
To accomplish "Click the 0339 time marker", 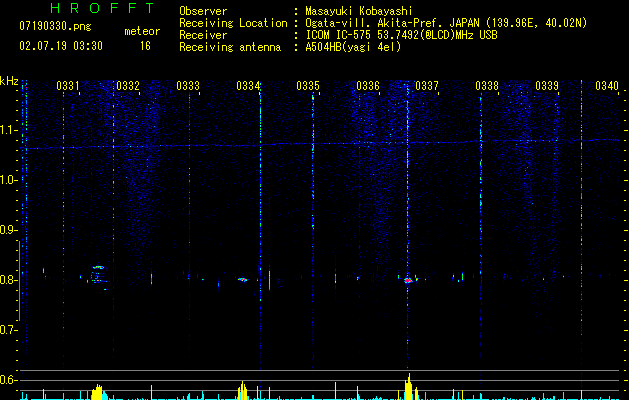I will pos(547,86).
